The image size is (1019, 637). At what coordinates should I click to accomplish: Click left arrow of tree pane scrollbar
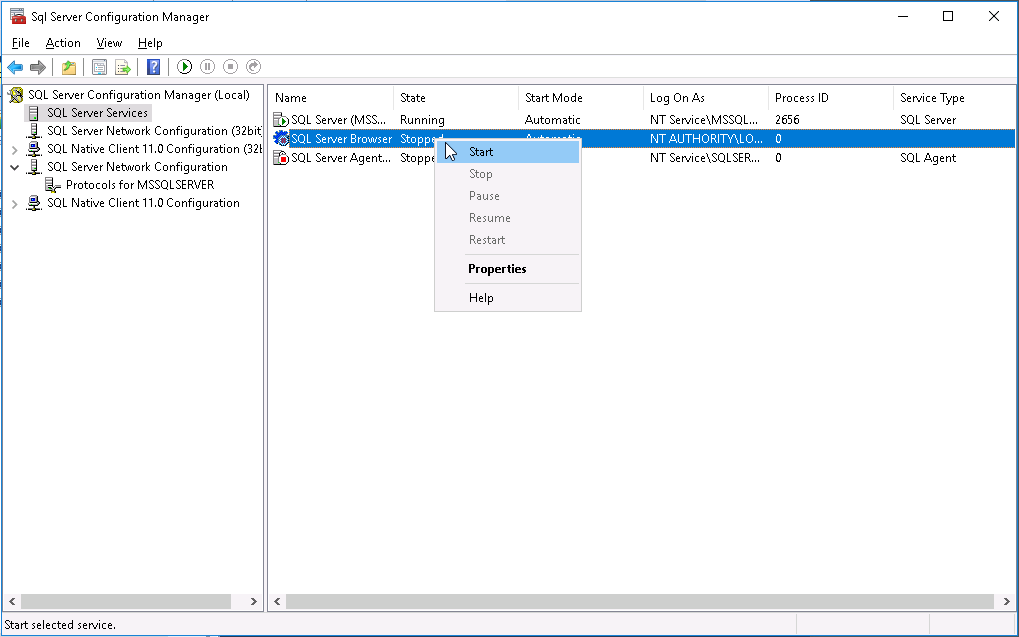12,602
